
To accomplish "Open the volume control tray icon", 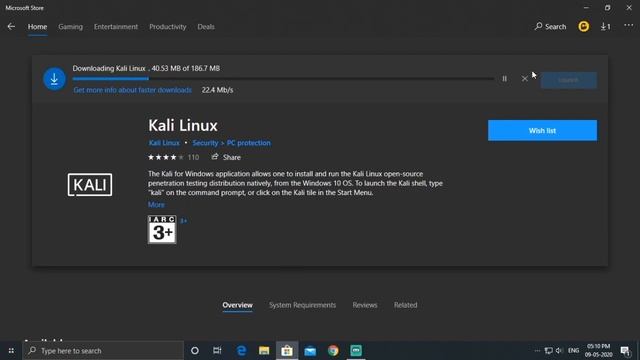I will (559, 351).
